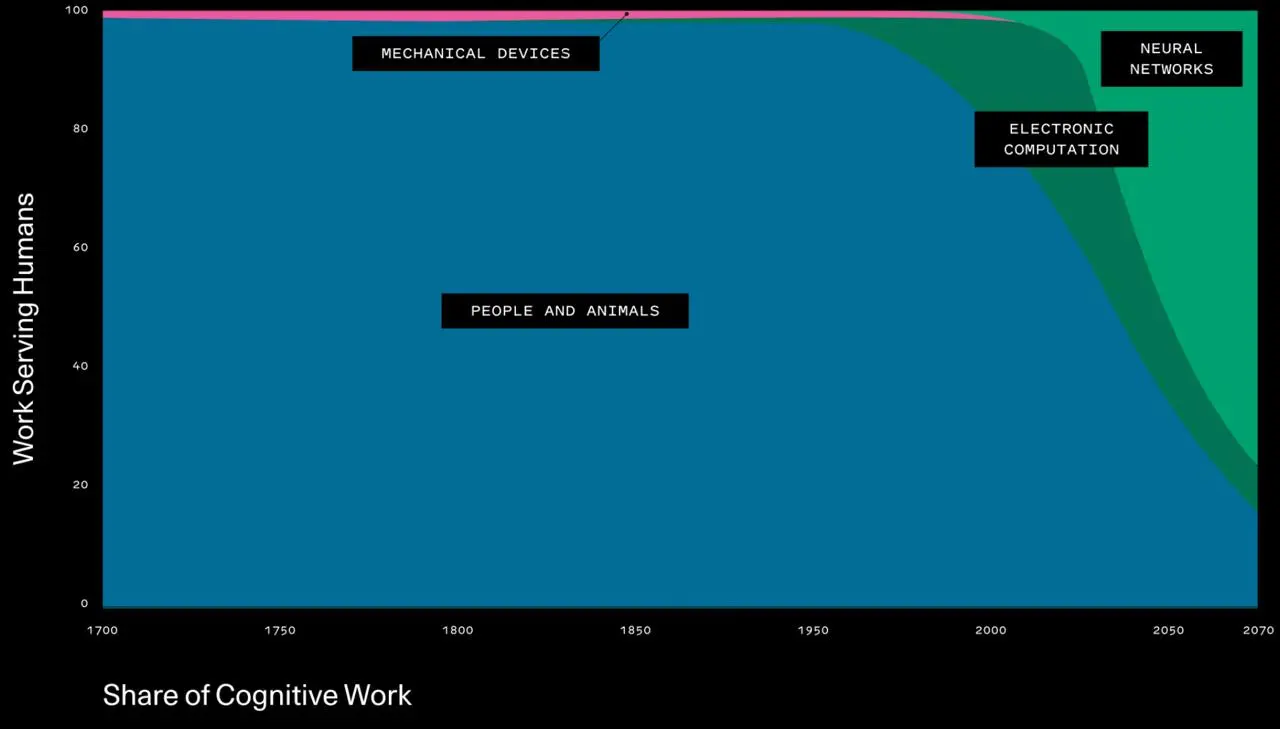Click the 1950 axis label

point(814,631)
